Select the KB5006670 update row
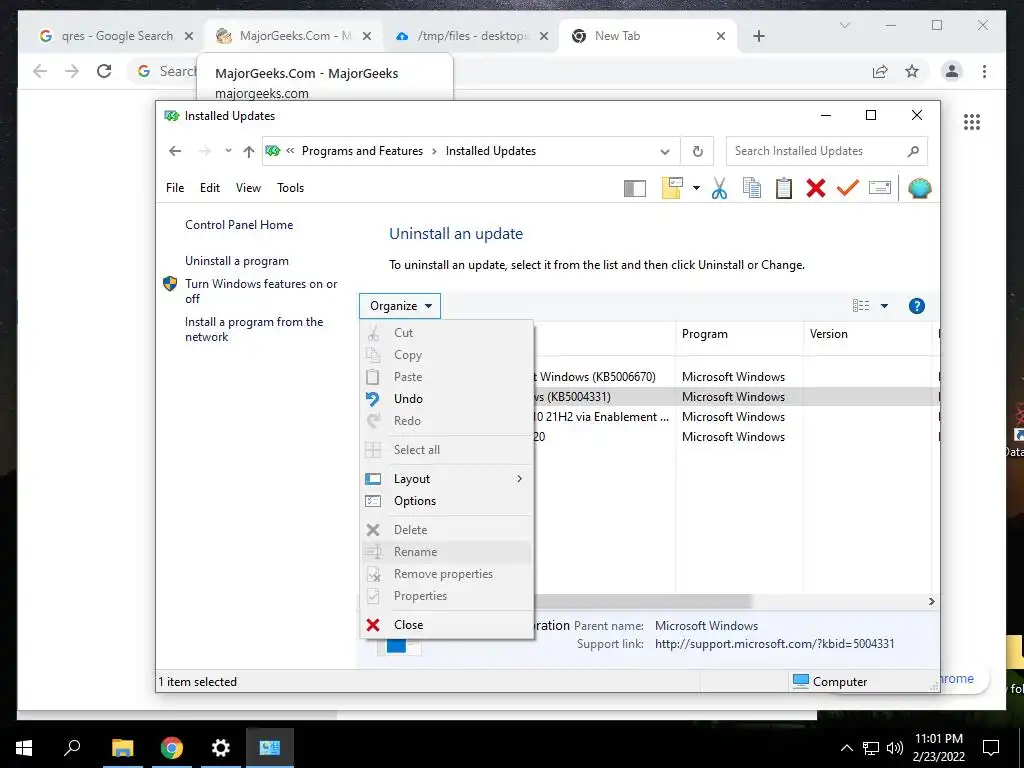Viewport: 1024px width, 768px height. (x=737, y=377)
